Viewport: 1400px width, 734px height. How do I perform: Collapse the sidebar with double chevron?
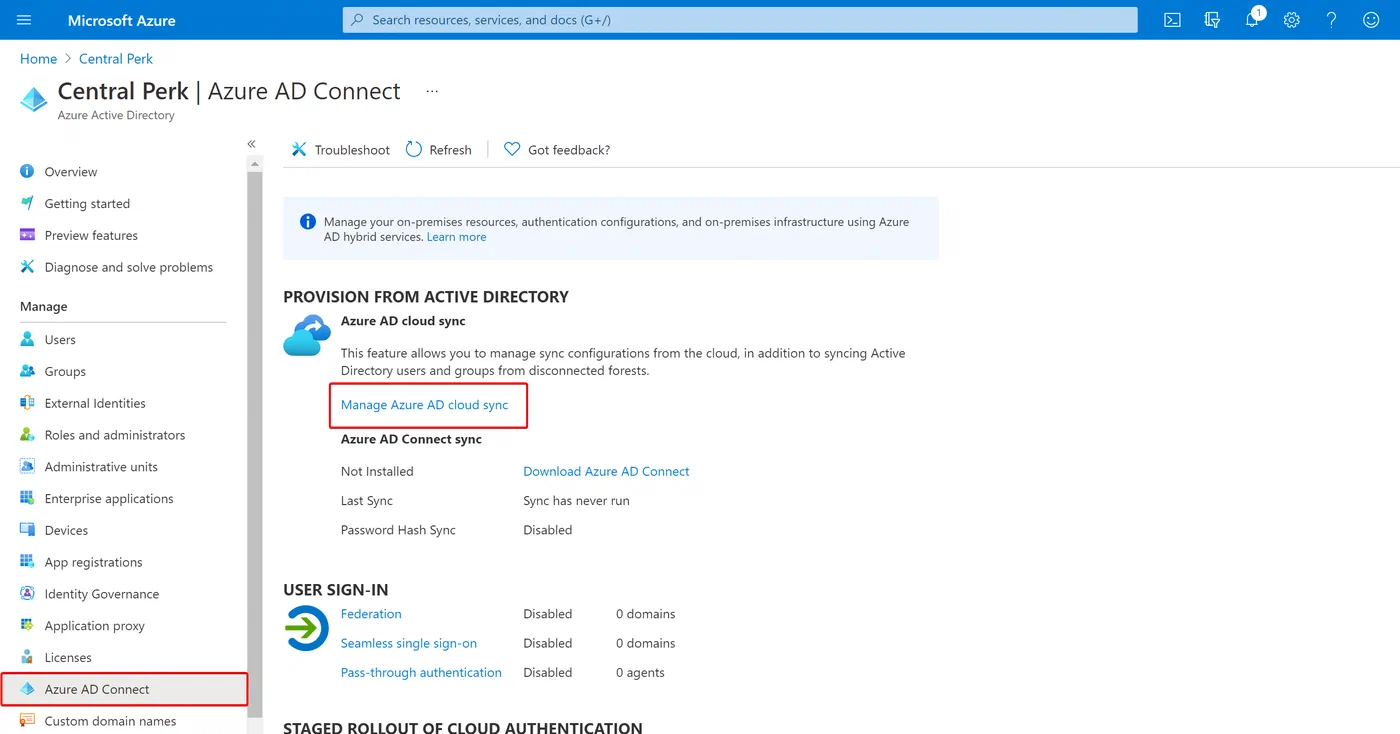click(x=252, y=144)
